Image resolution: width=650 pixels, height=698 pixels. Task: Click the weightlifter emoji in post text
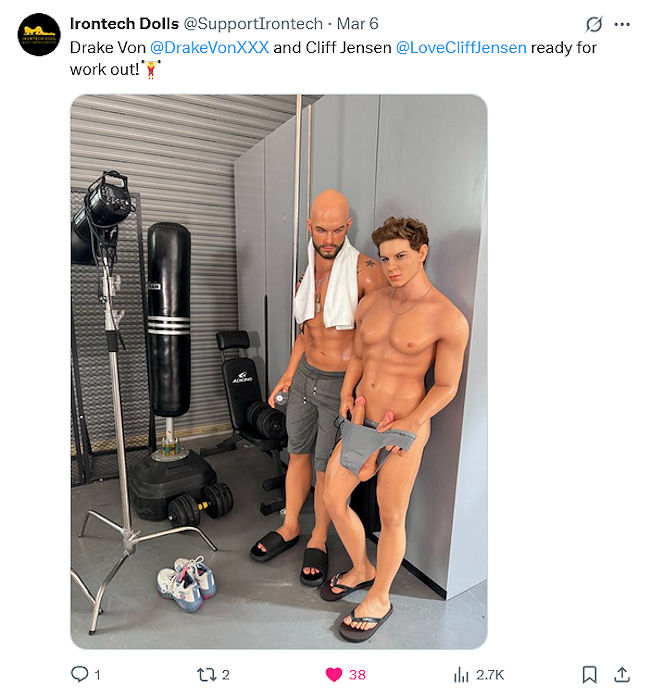click(x=151, y=69)
